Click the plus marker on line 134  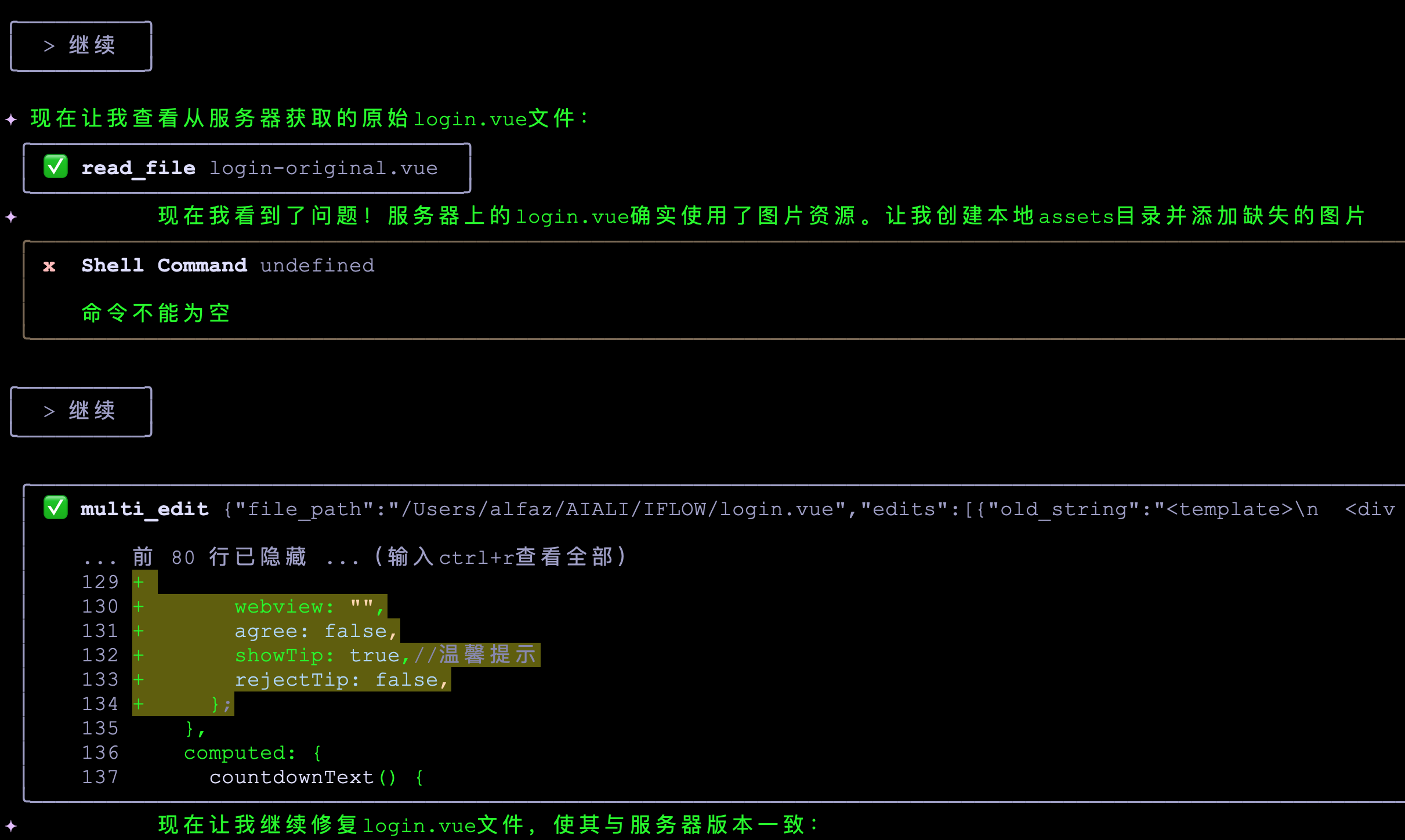point(139,704)
